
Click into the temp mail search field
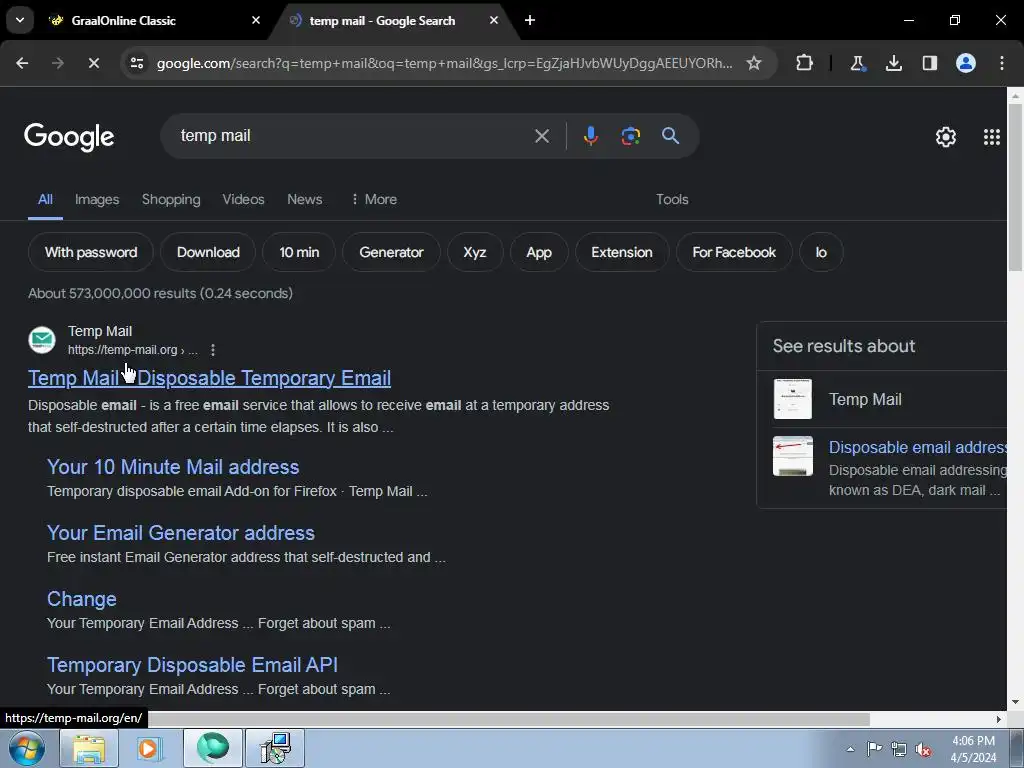[x=353, y=136]
